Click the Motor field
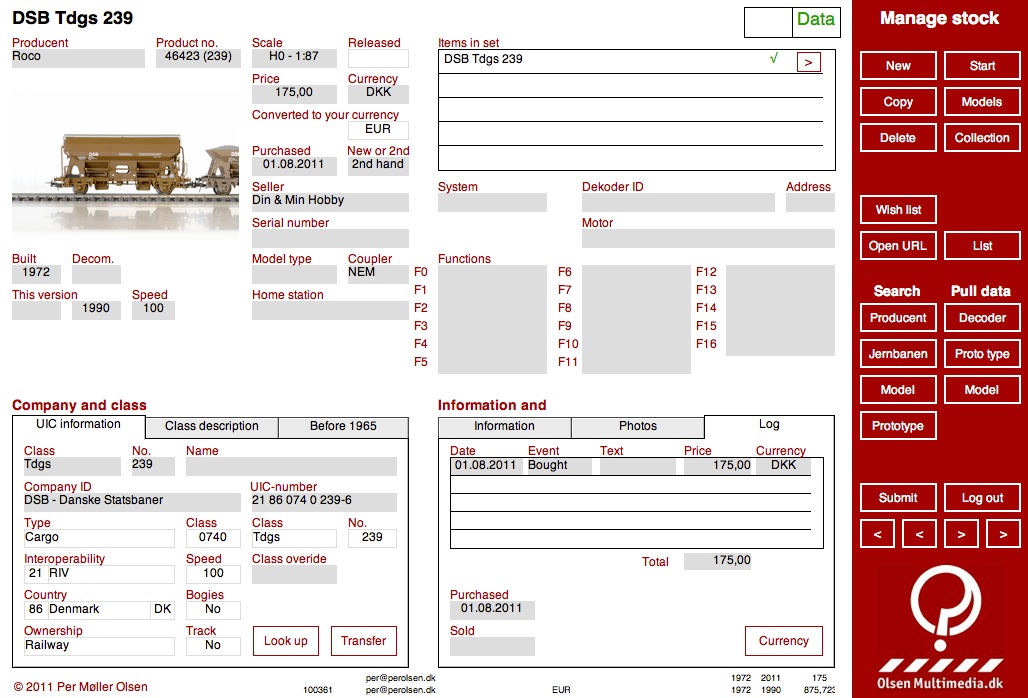 point(708,238)
